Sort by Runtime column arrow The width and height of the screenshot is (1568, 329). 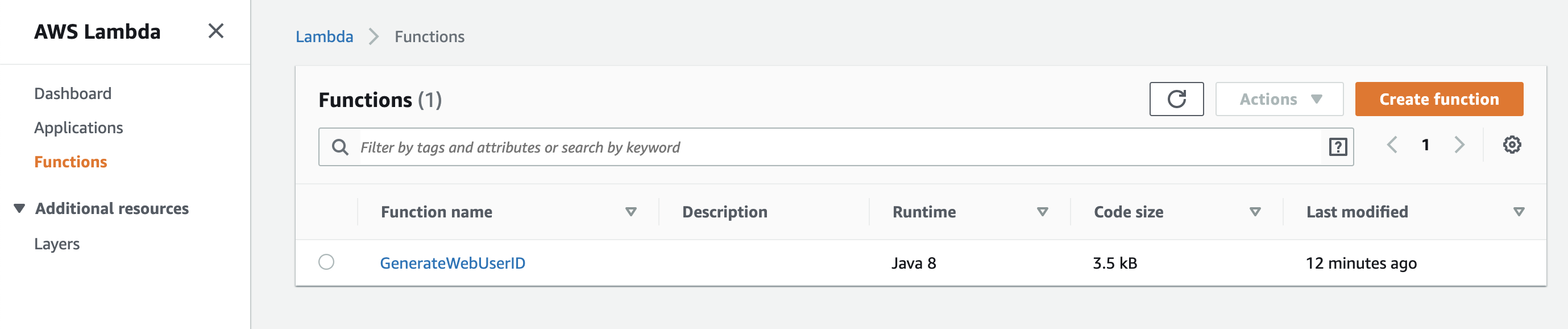coord(1042,212)
